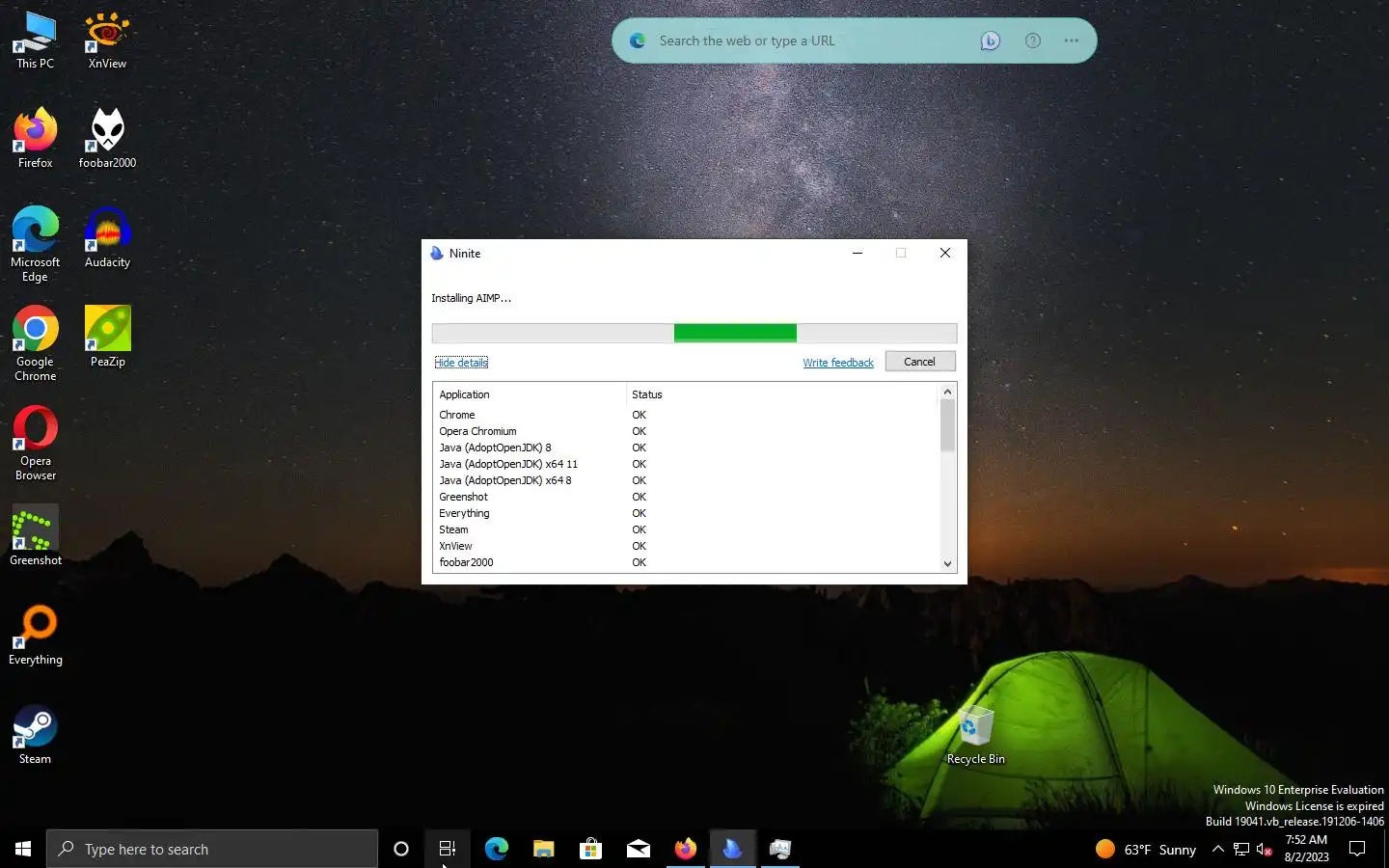Image resolution: width=1389 pixels, height=868 pixels.
Task: Click Installing AIMP status text
Action: [472, 298]
